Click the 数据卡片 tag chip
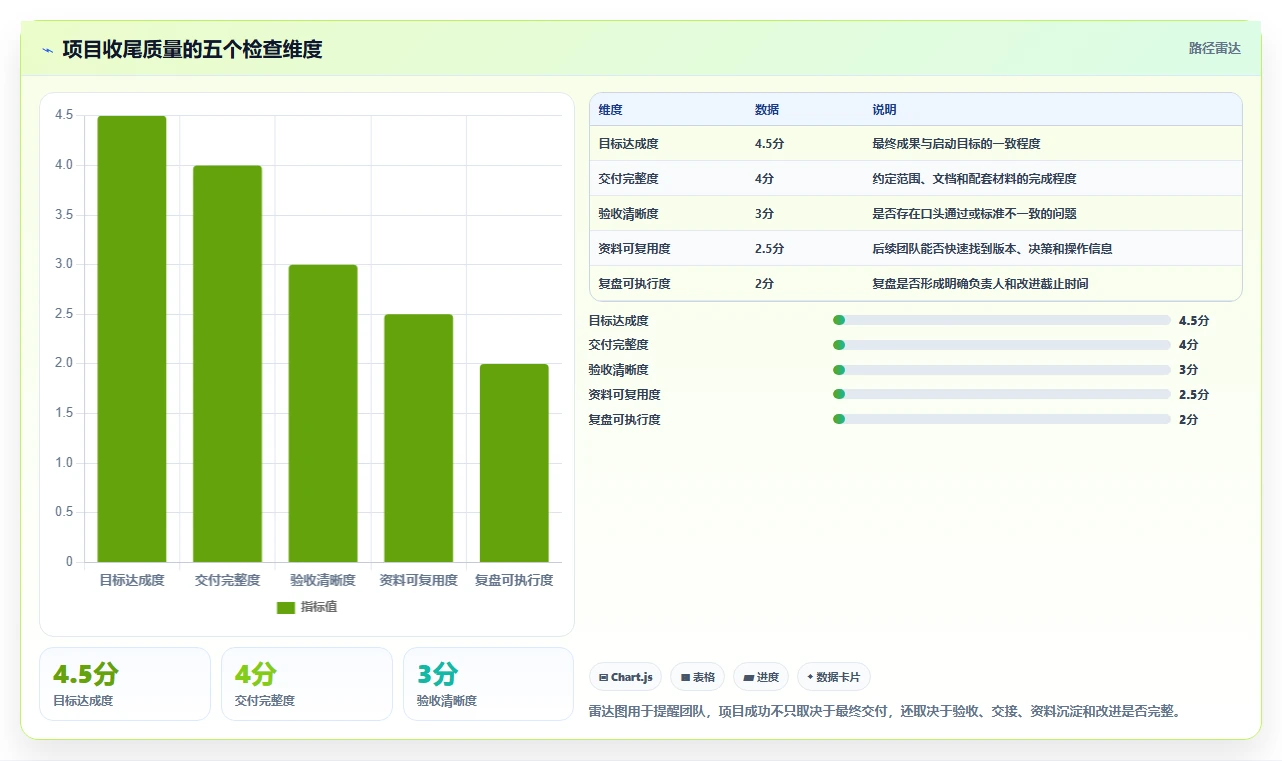This screenshot has width=1282, height=761. [834, 677]
